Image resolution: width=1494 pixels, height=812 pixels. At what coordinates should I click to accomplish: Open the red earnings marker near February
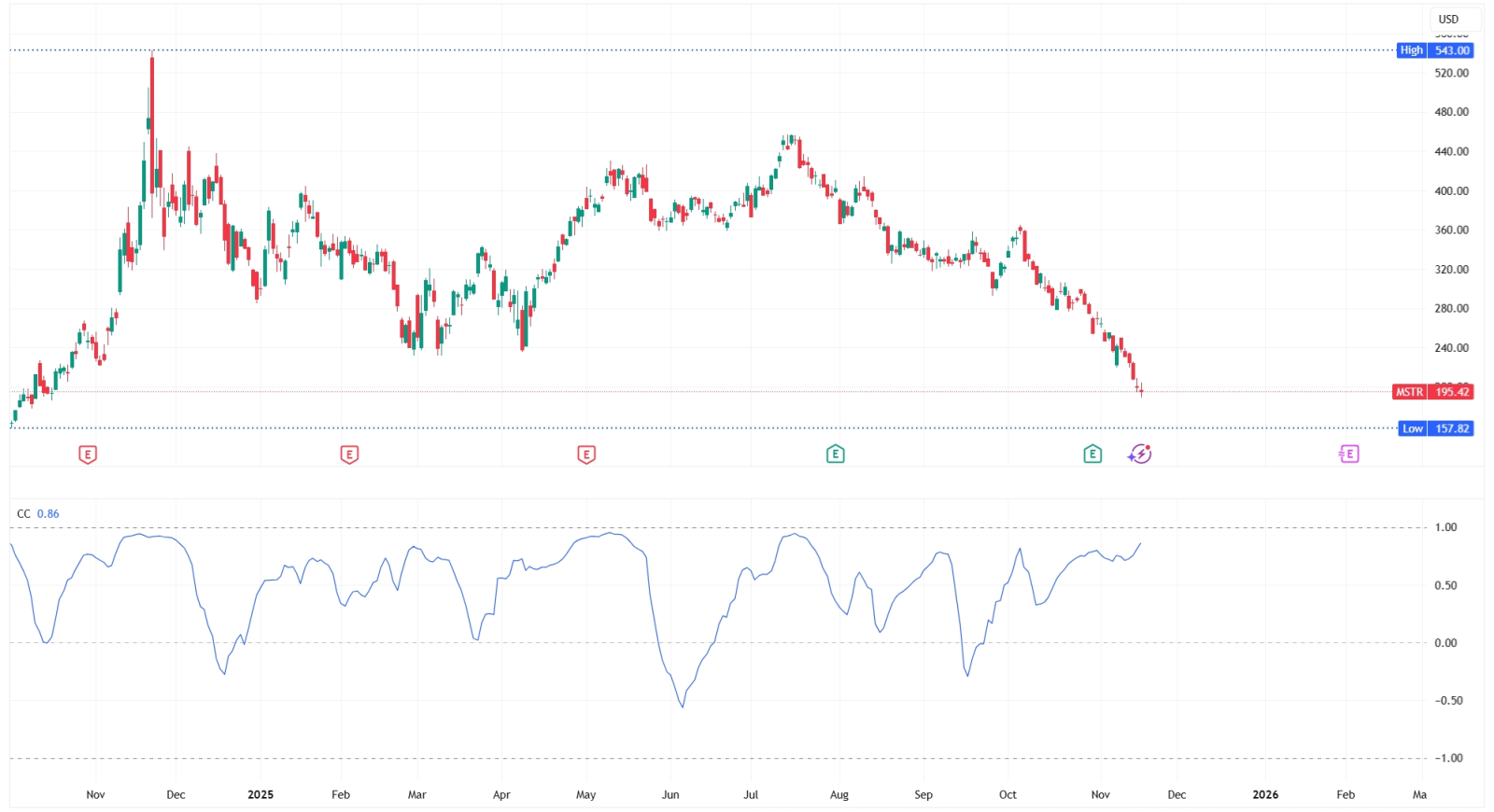(349, 455)
